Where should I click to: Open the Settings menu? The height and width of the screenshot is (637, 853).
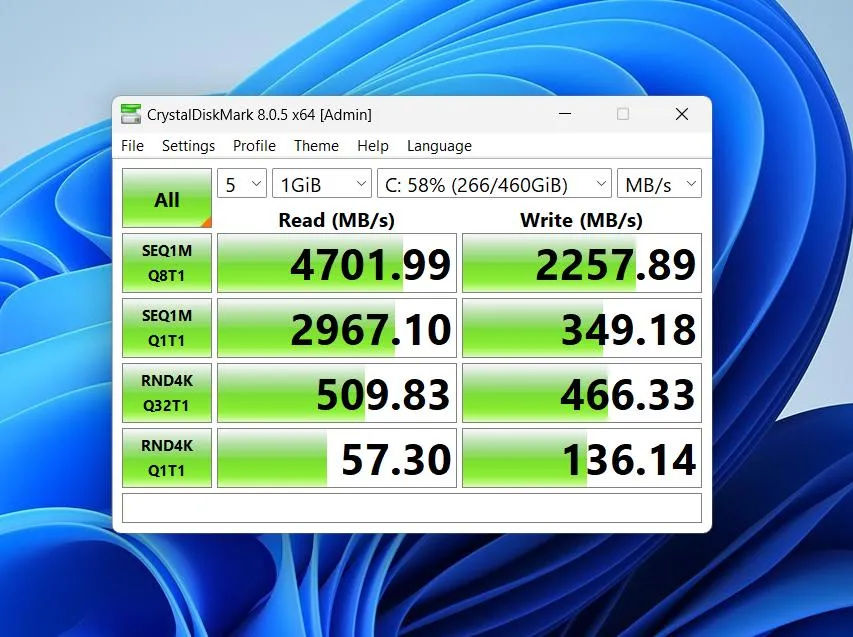[x=188, y=146]
